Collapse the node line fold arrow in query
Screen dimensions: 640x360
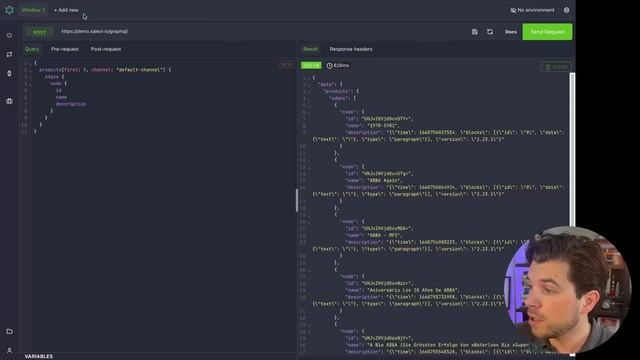(31, 84)
